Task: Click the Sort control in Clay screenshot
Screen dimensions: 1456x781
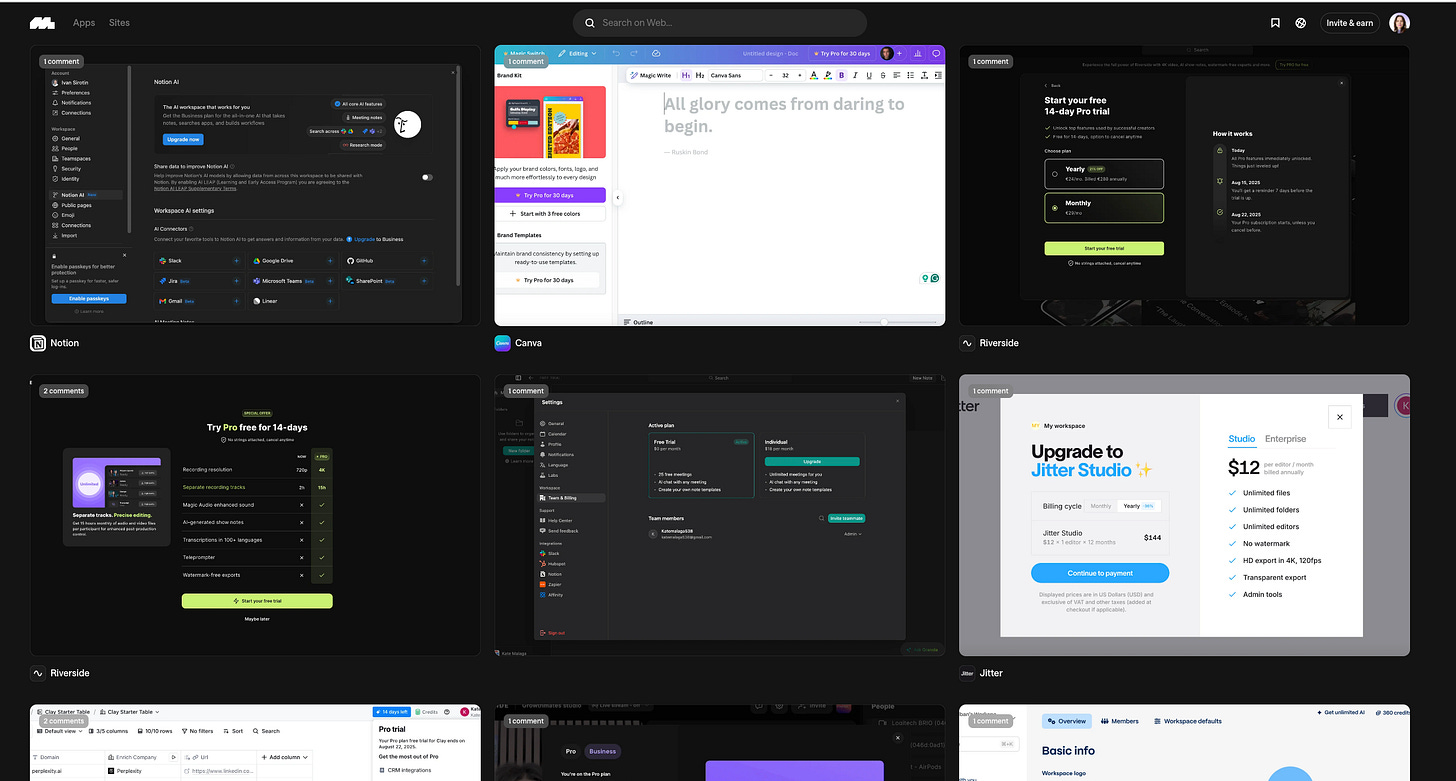Action: [x=234, y=731]
